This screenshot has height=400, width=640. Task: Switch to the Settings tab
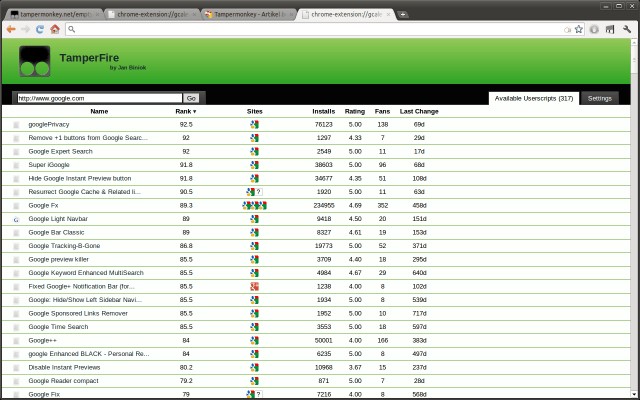[600, 98]
